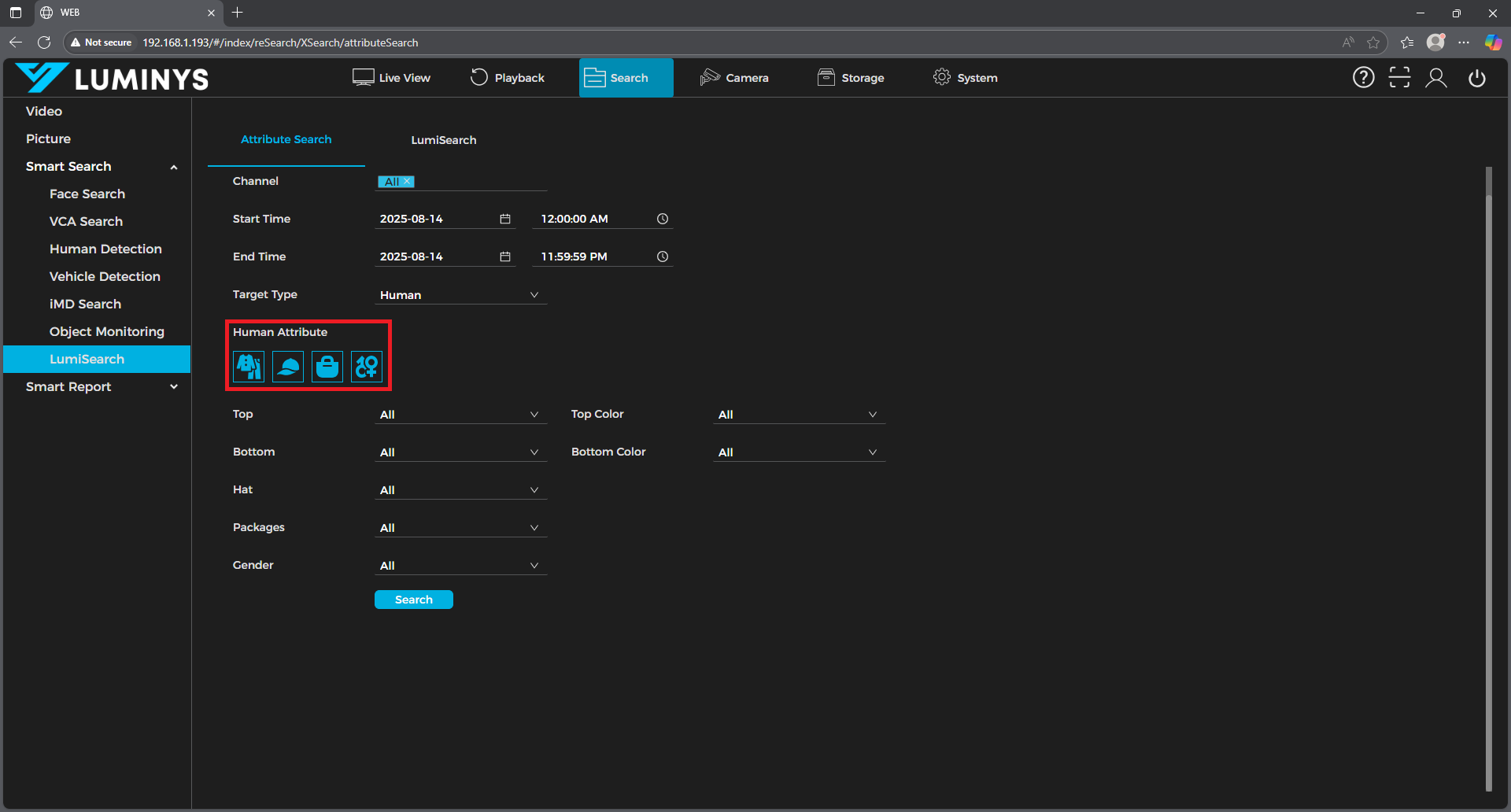The image size is (1511, 812).
Task: Go to the Playback menu
Action: 508,78
